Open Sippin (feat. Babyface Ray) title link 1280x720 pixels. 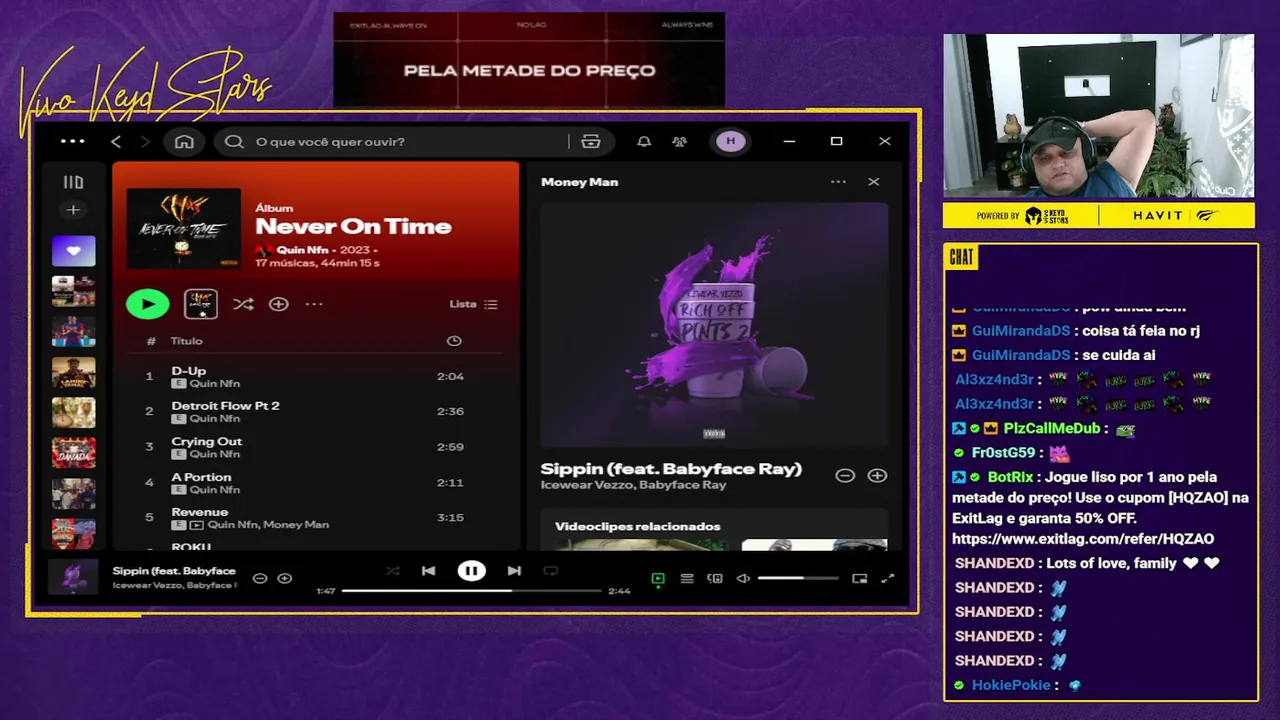pyautogui.click(x=671, y=468)
